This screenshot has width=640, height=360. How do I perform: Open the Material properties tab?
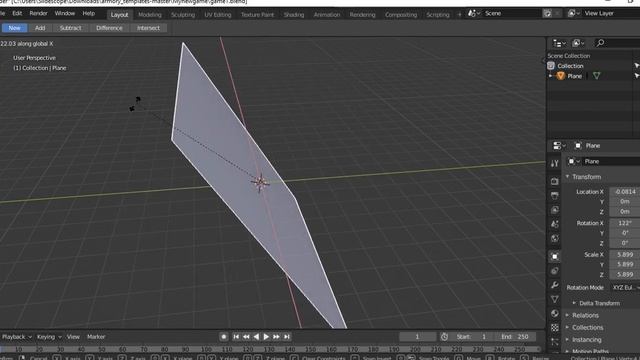[554, 313]
